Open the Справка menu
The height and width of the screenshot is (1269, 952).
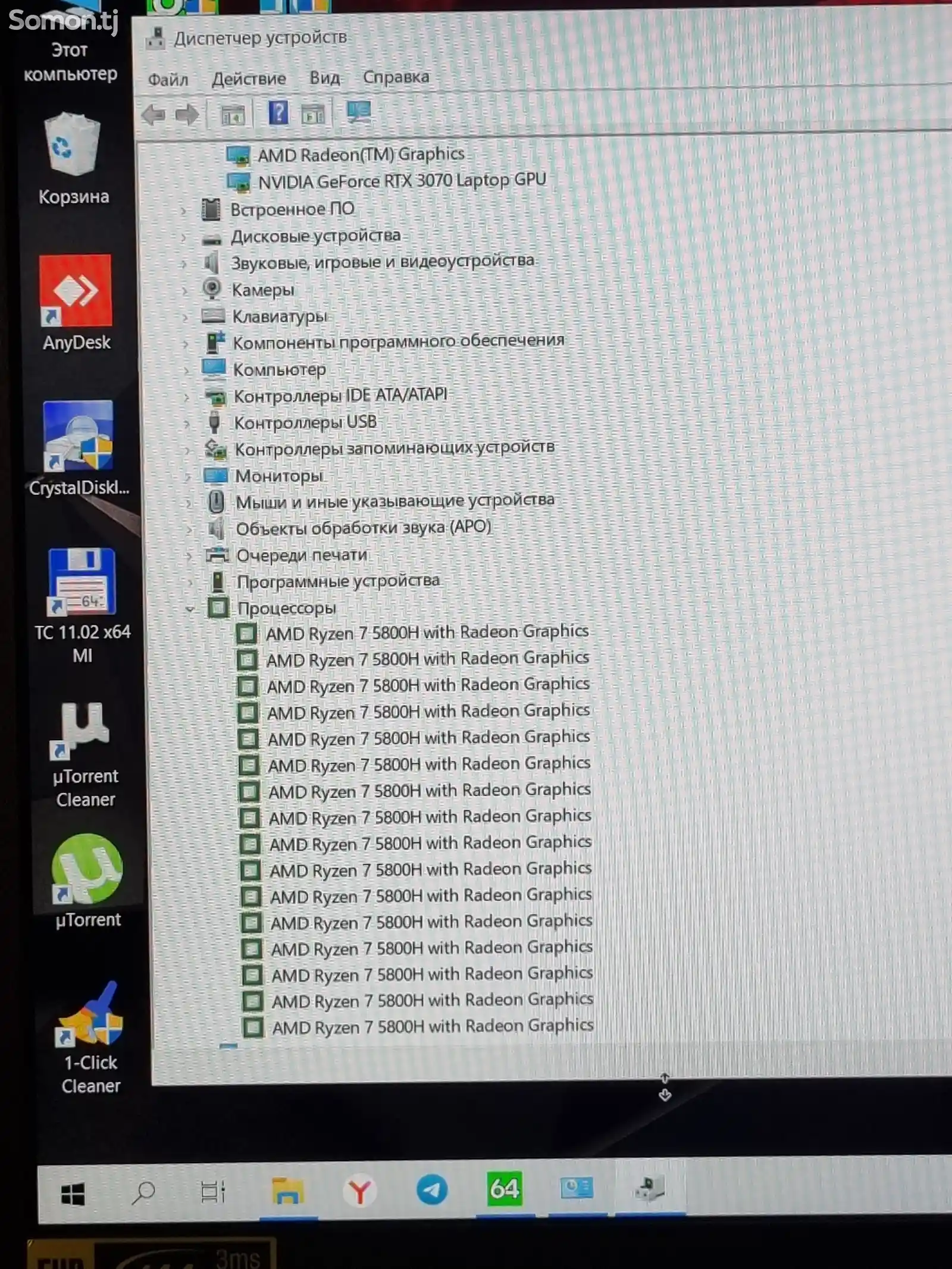tap(396, 77)
